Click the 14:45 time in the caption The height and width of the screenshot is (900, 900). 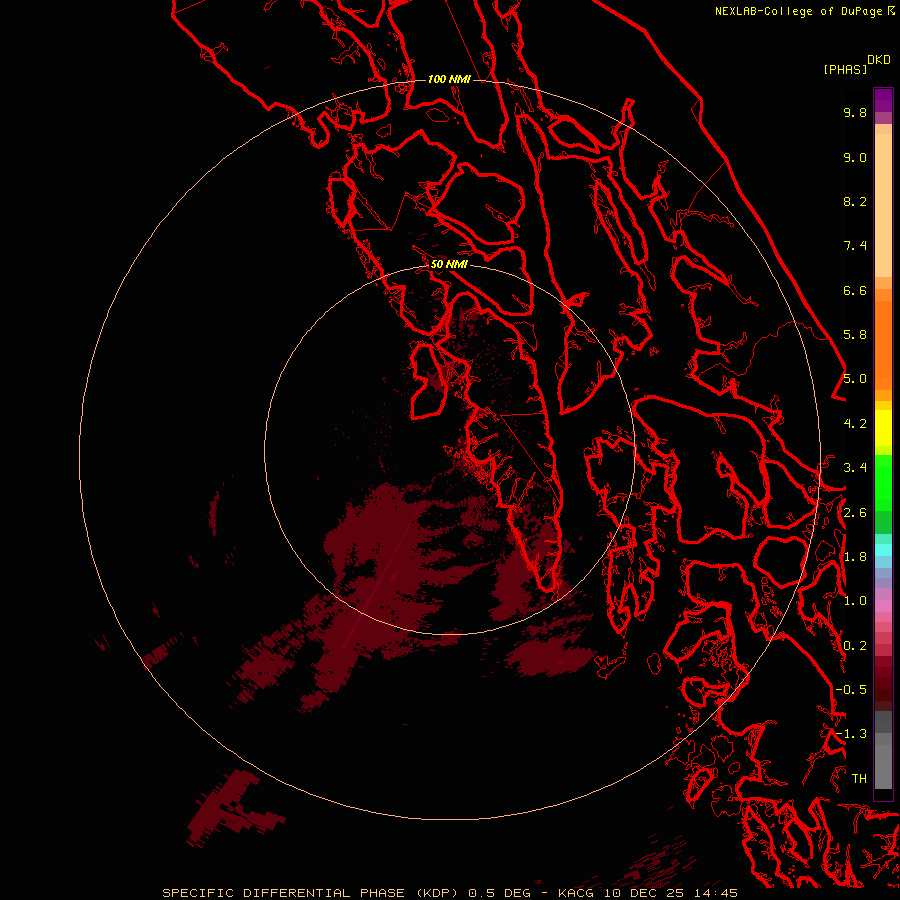(x=715, y=893)
